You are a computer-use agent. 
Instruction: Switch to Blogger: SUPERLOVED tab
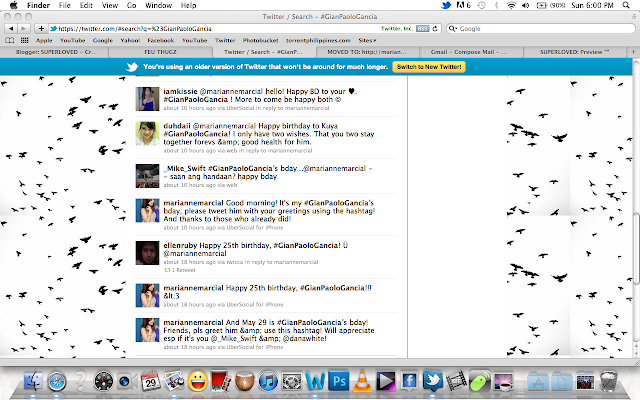[54, 52]
